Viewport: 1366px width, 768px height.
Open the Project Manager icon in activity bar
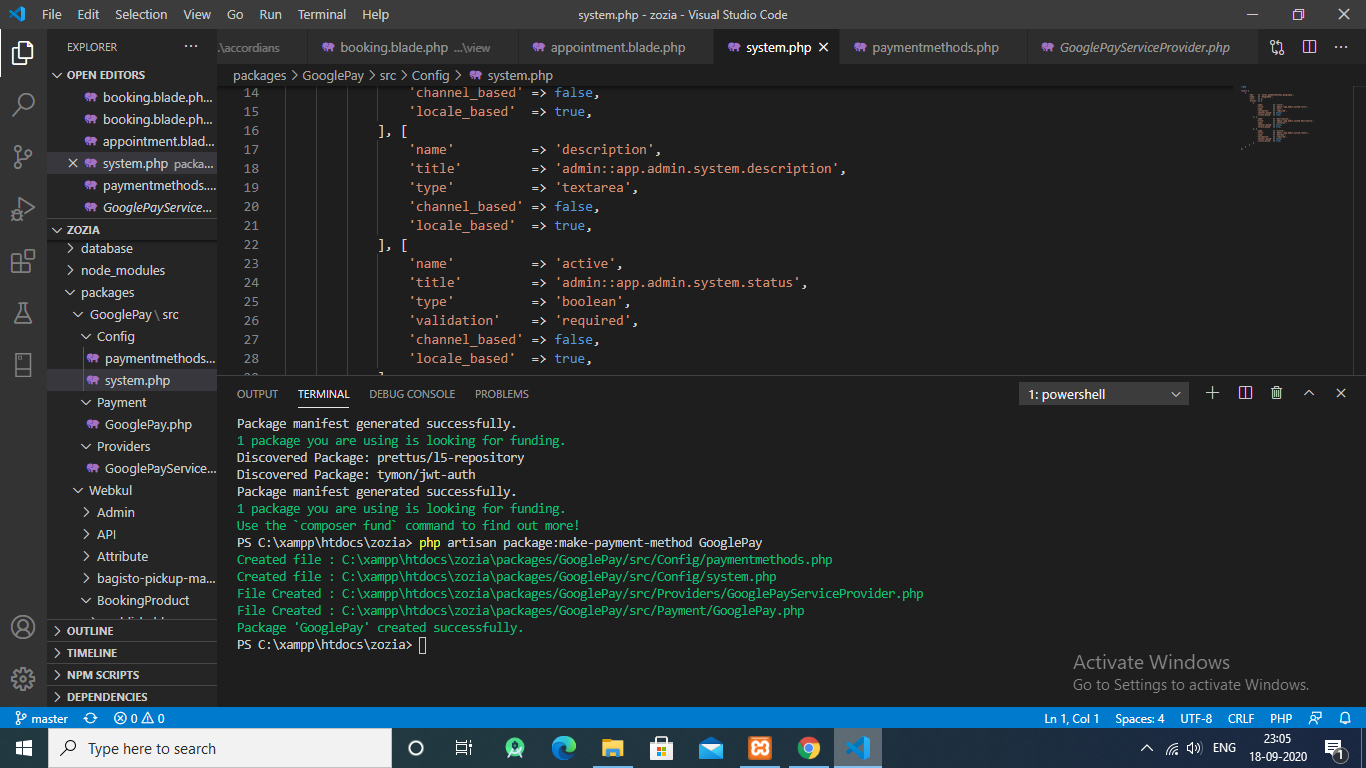click(x=23, y=365)
